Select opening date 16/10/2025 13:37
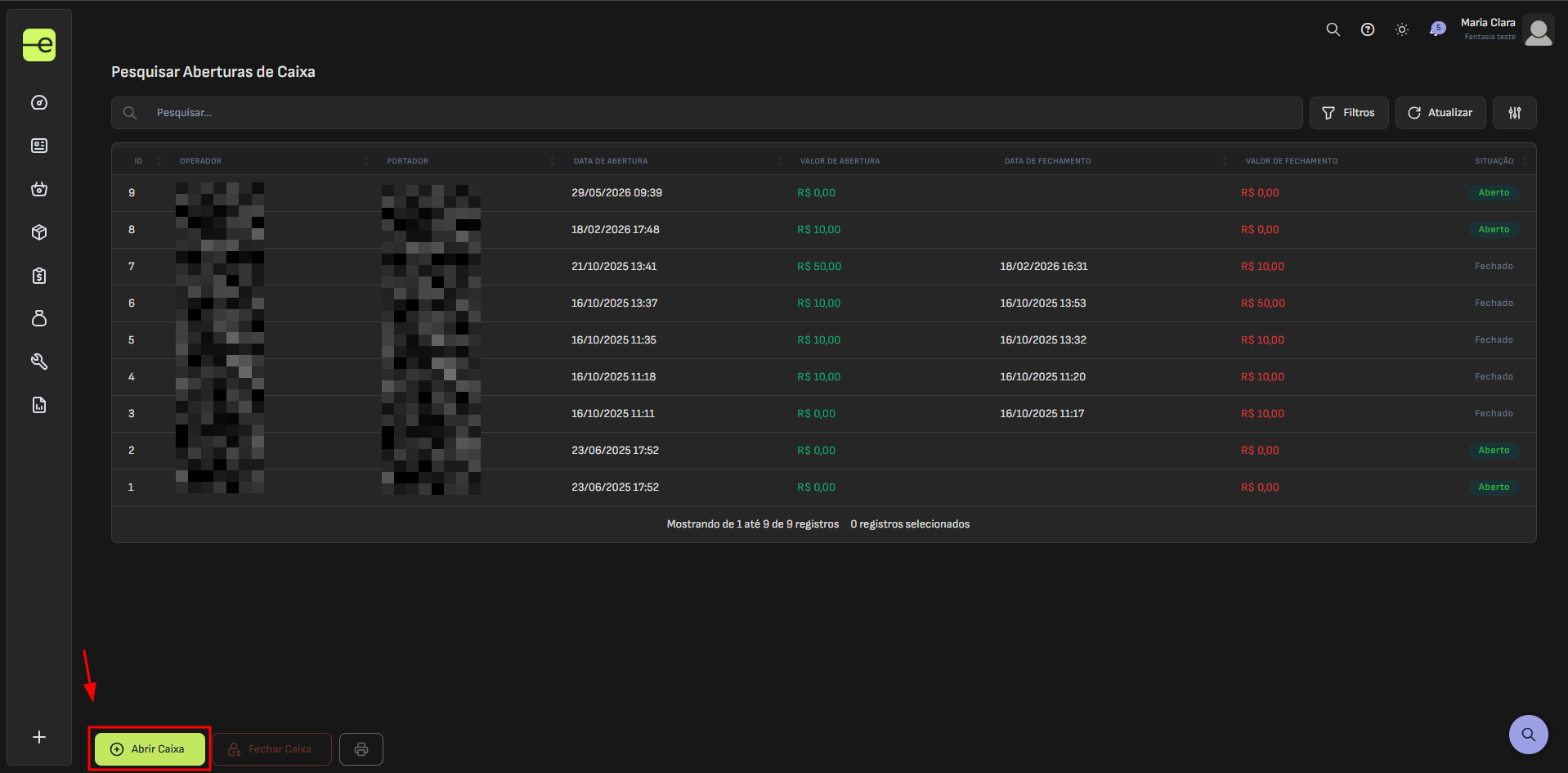1568x773 pixels. (x=614, y=303)
